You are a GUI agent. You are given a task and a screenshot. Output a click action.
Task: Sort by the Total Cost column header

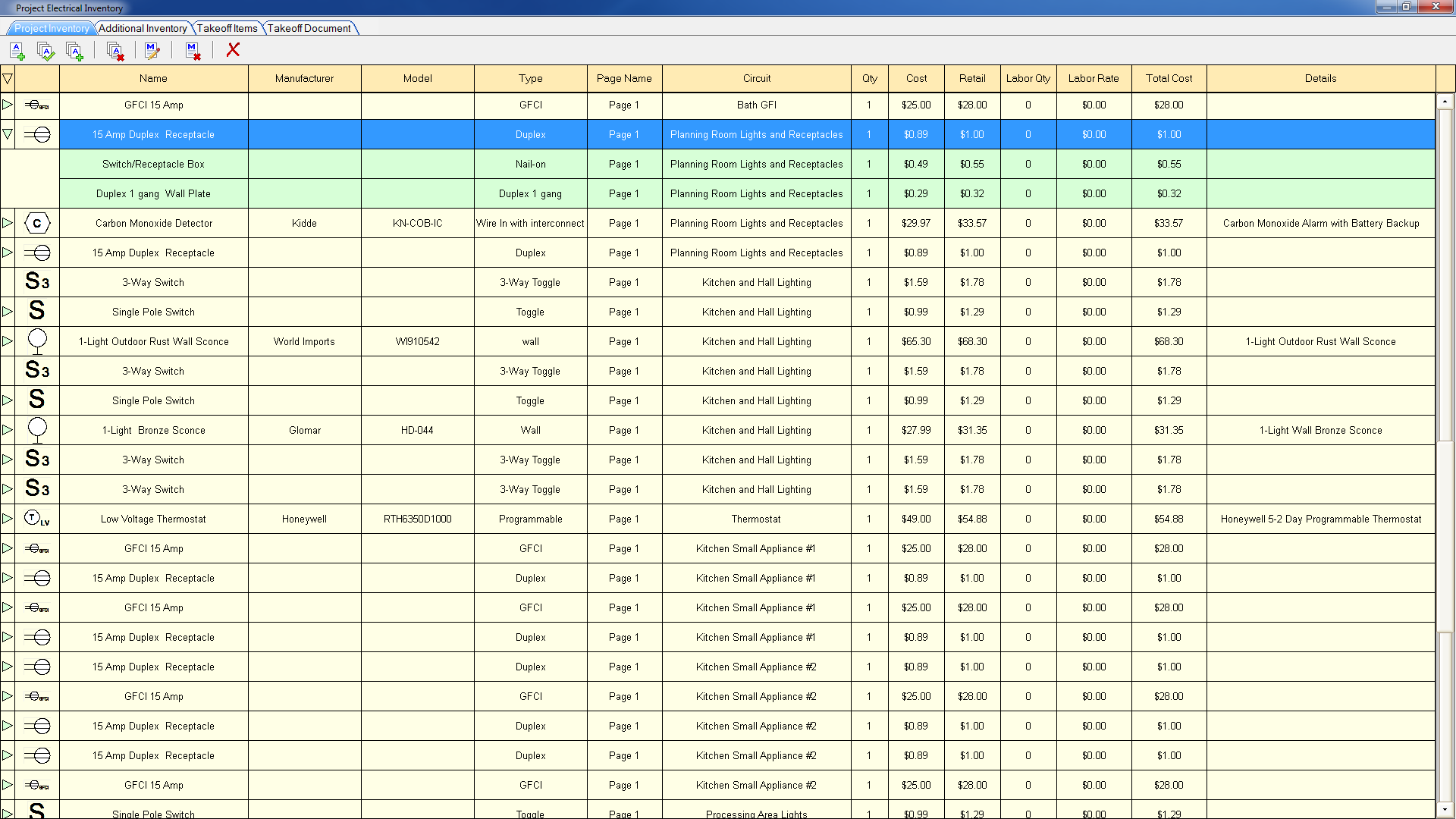pos(1168,78)
